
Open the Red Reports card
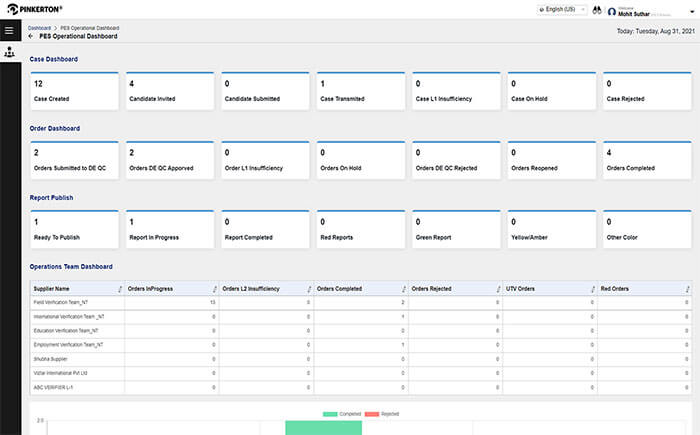pos(361,229)
